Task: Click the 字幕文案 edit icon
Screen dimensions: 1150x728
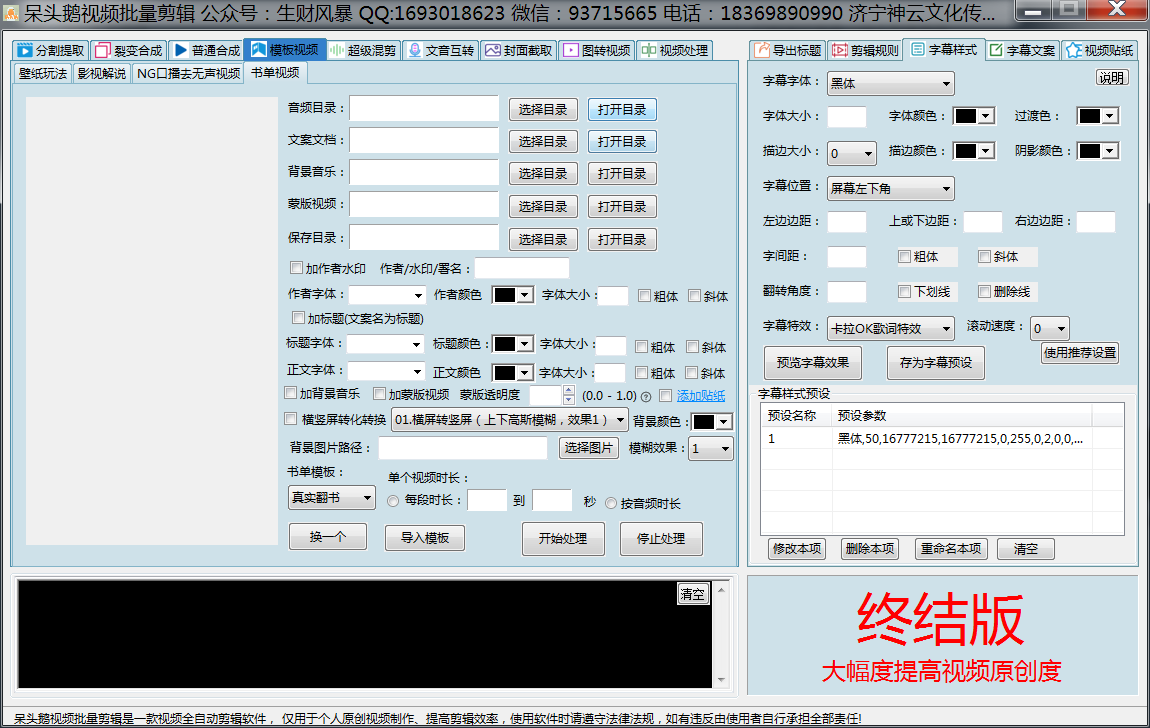Action: (996, 50)
